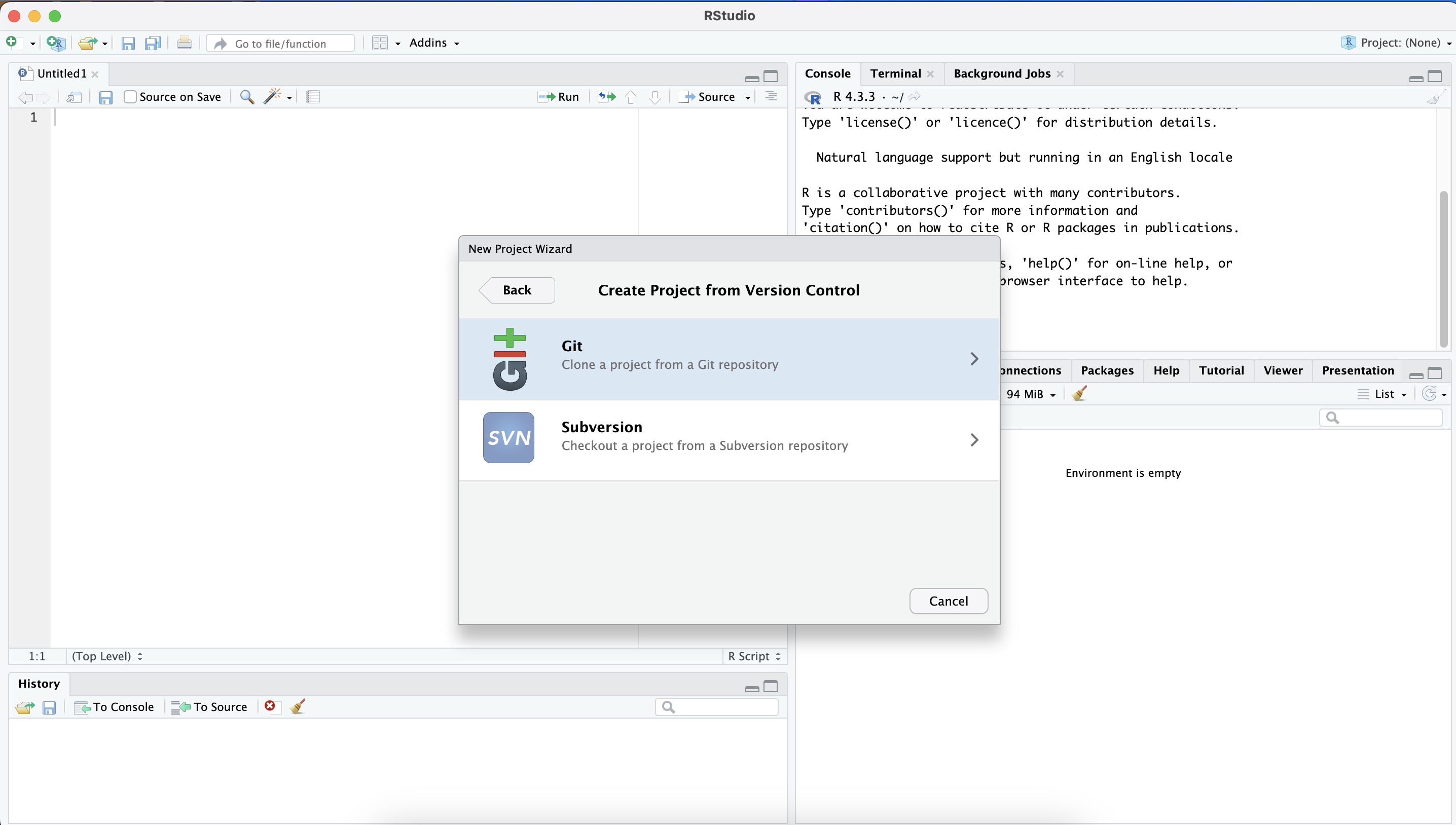The image size is (1456, 825).
Task: Click the History clear all broom icon
Action: 298,706
